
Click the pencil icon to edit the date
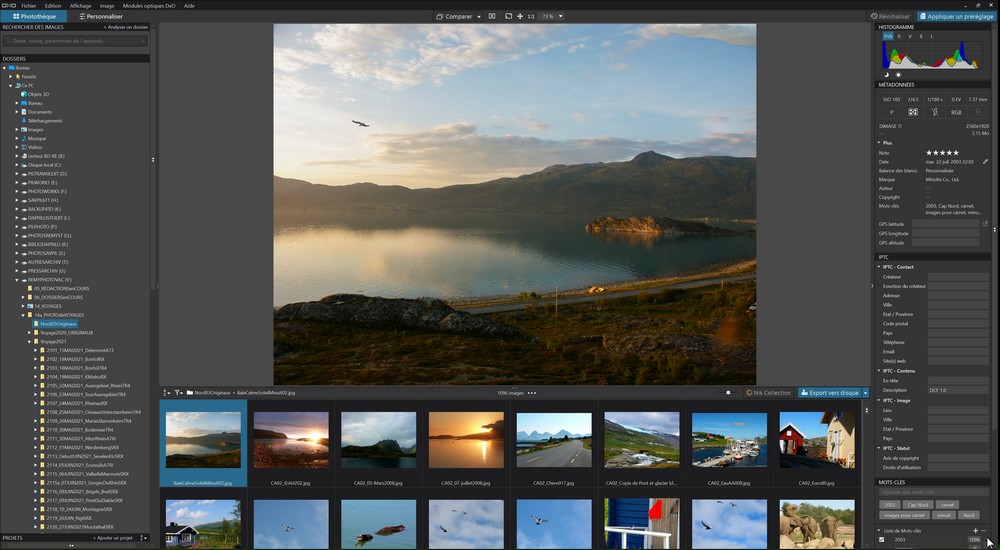[985, 161]
